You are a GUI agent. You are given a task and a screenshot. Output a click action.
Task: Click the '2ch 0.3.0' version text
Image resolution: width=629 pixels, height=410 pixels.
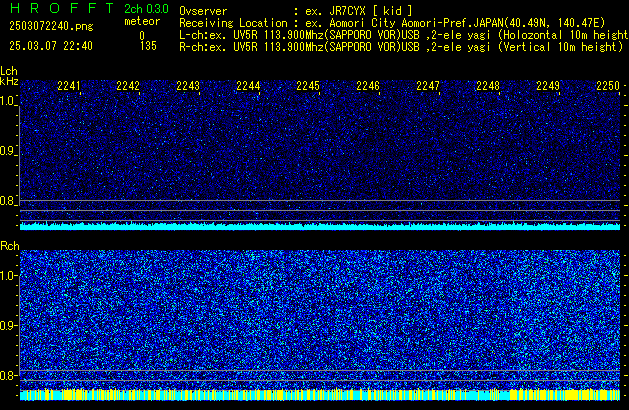[x=146, y=9]
